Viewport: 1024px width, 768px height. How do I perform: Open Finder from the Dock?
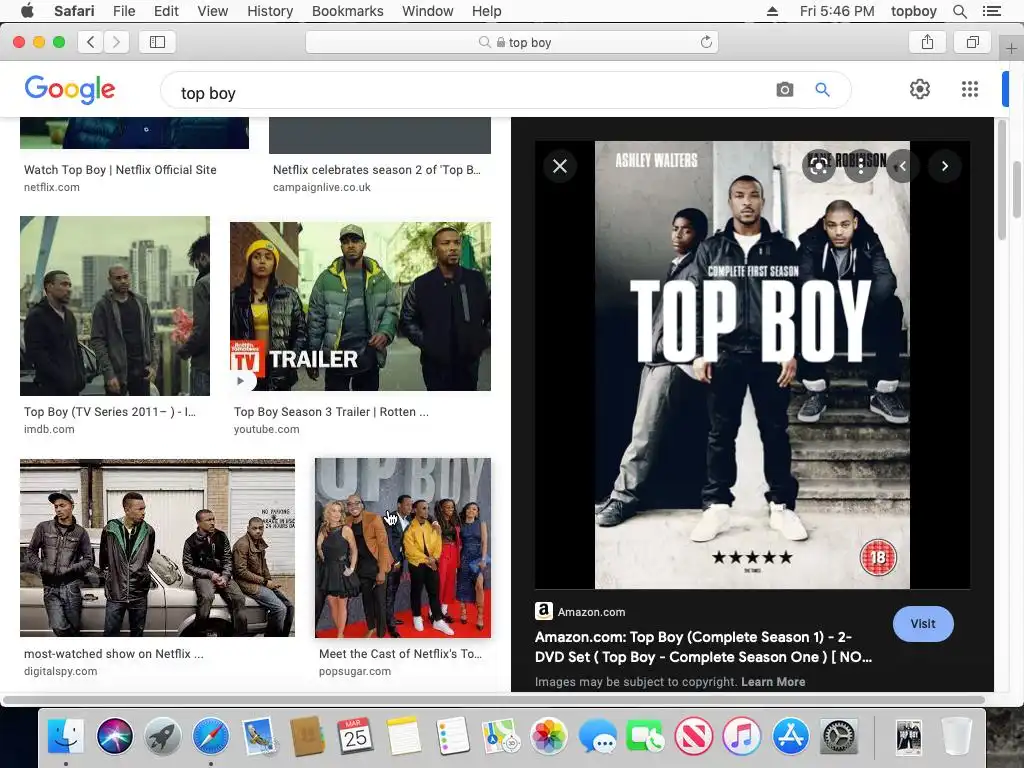point(66,736)
